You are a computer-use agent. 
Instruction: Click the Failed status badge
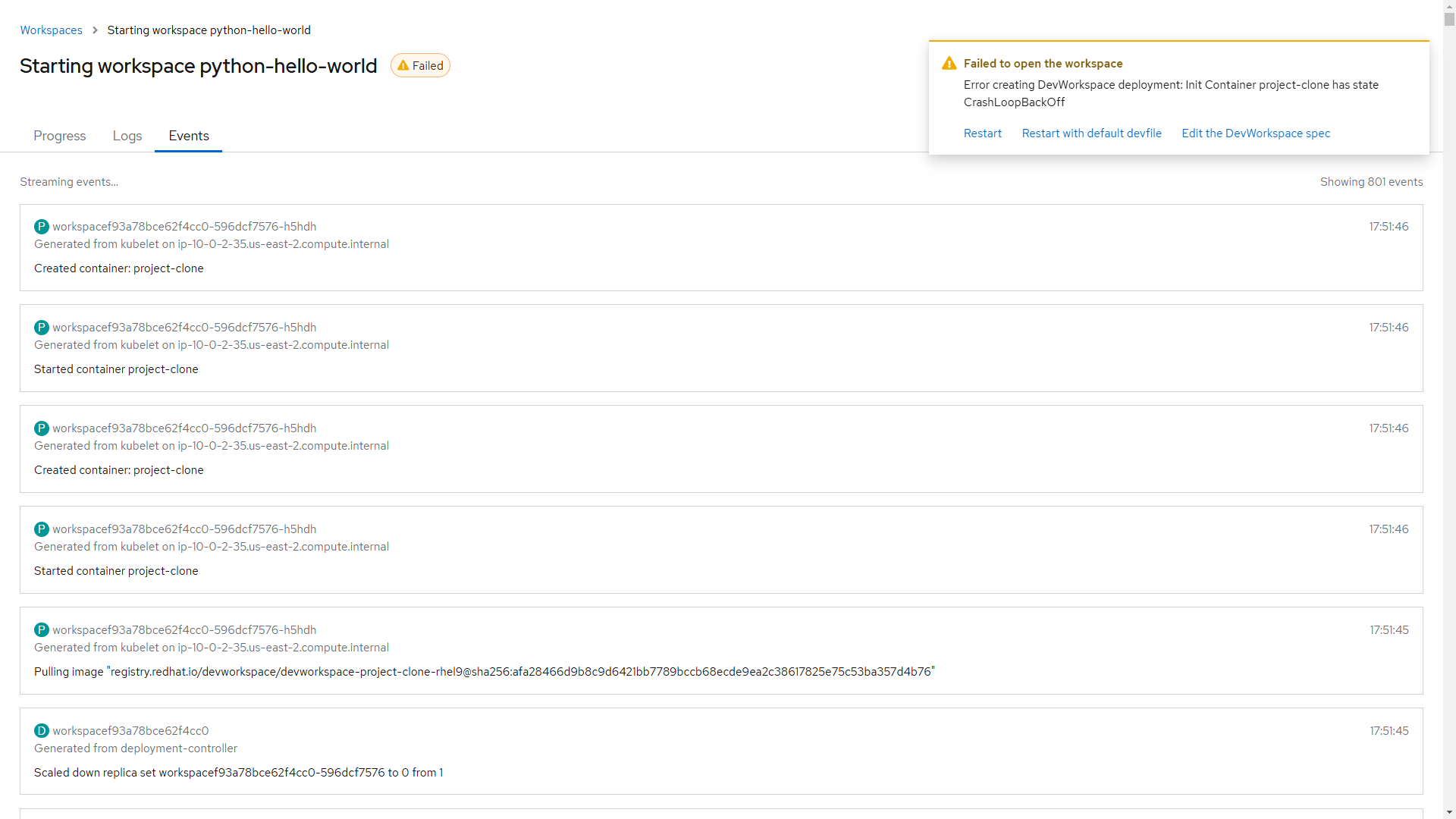click(420, 66)
